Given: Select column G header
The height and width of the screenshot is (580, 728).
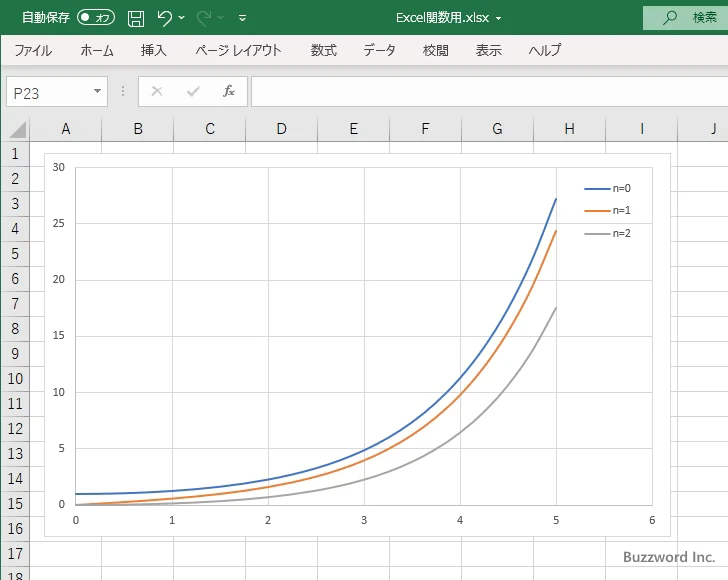Looking at the screenshot, I should 498,129.
